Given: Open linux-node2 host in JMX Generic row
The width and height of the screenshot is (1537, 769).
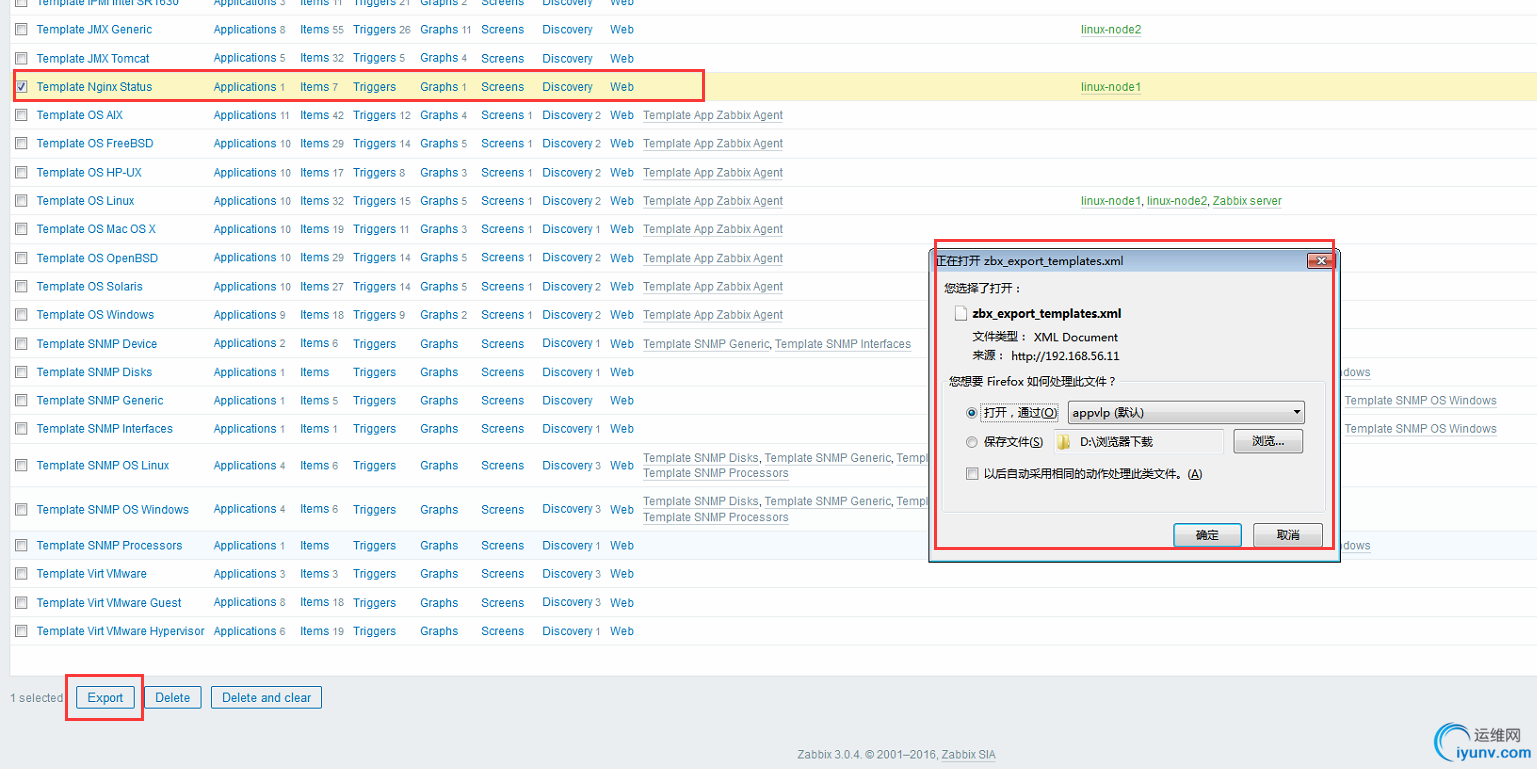Looking at the screenshot, I should (x=1111, y=30).
